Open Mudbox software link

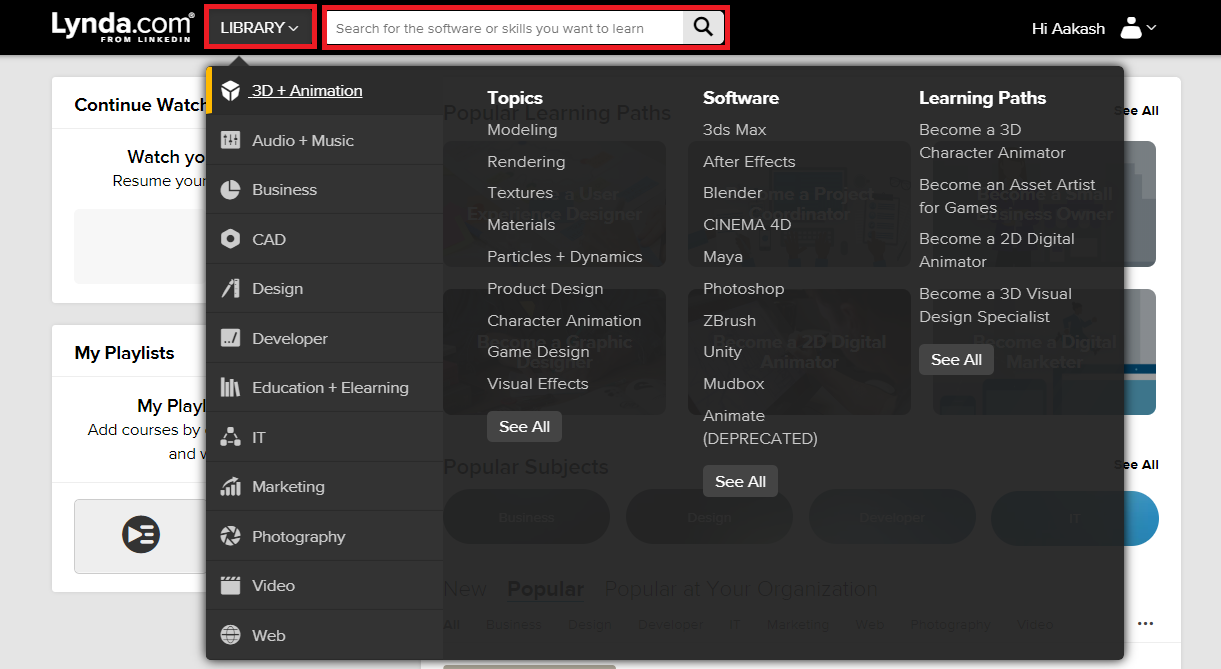[x=734, y=384]
